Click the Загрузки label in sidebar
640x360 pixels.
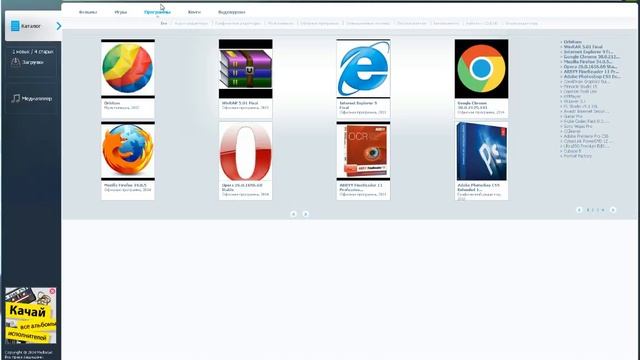(x=33, y=62)
